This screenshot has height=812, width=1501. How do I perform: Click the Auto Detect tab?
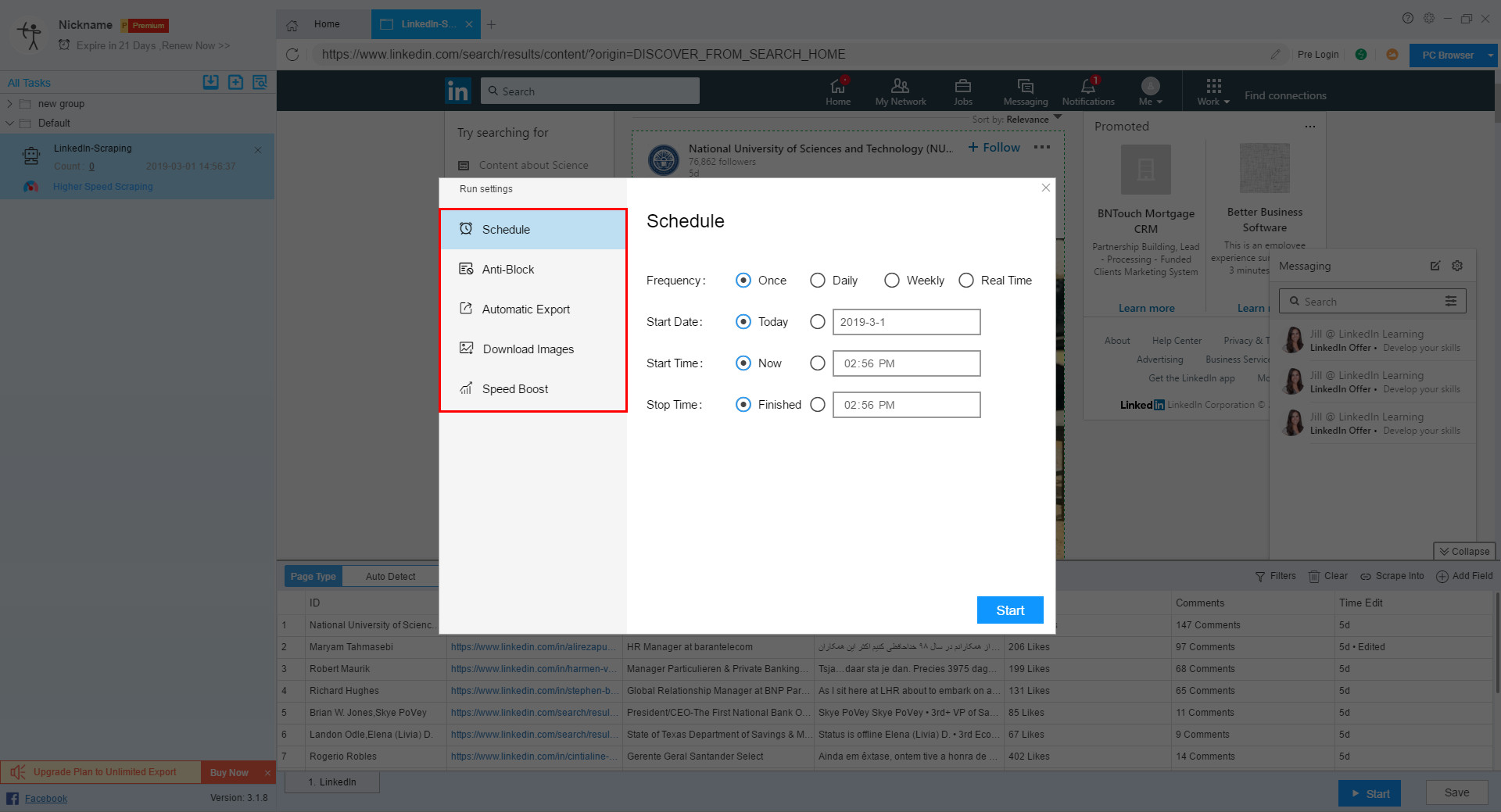click(x=390, y=577)
